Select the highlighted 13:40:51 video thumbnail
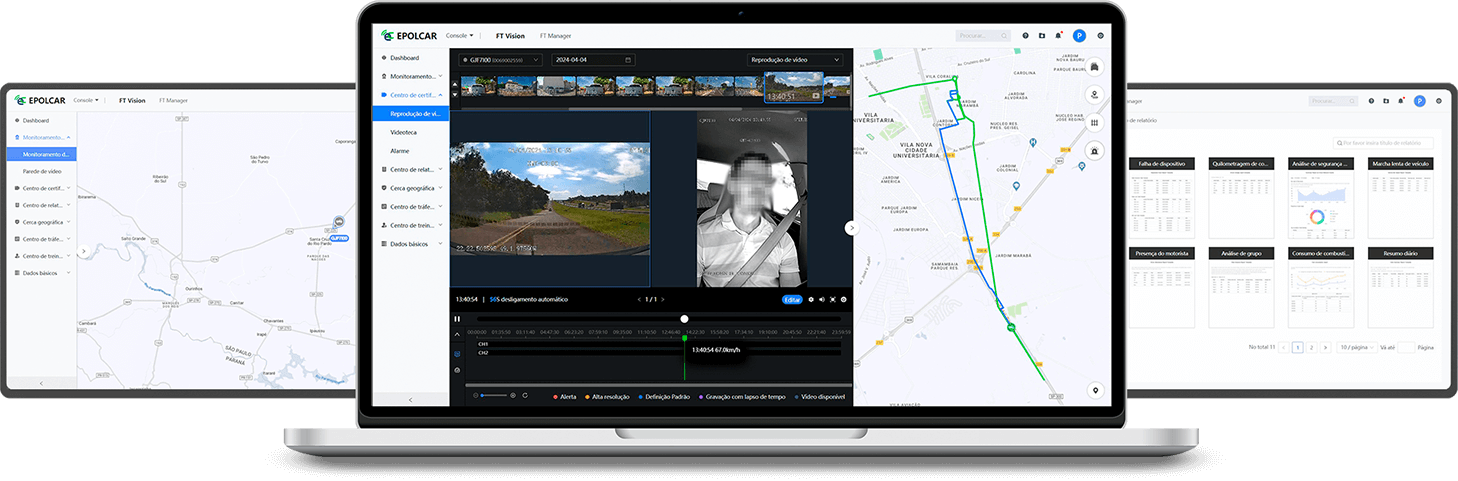 click(793, 86)
